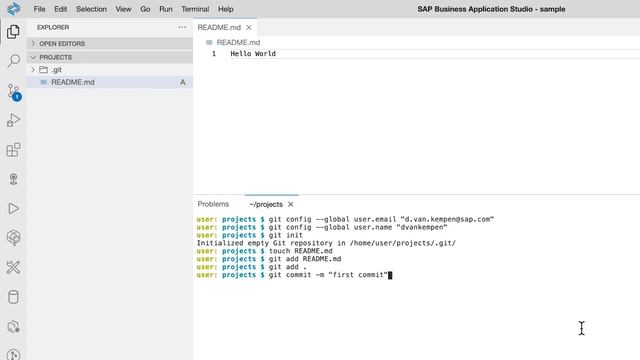Open the File menu
This screenshot has height=360, width=640.
pos(39,9)
